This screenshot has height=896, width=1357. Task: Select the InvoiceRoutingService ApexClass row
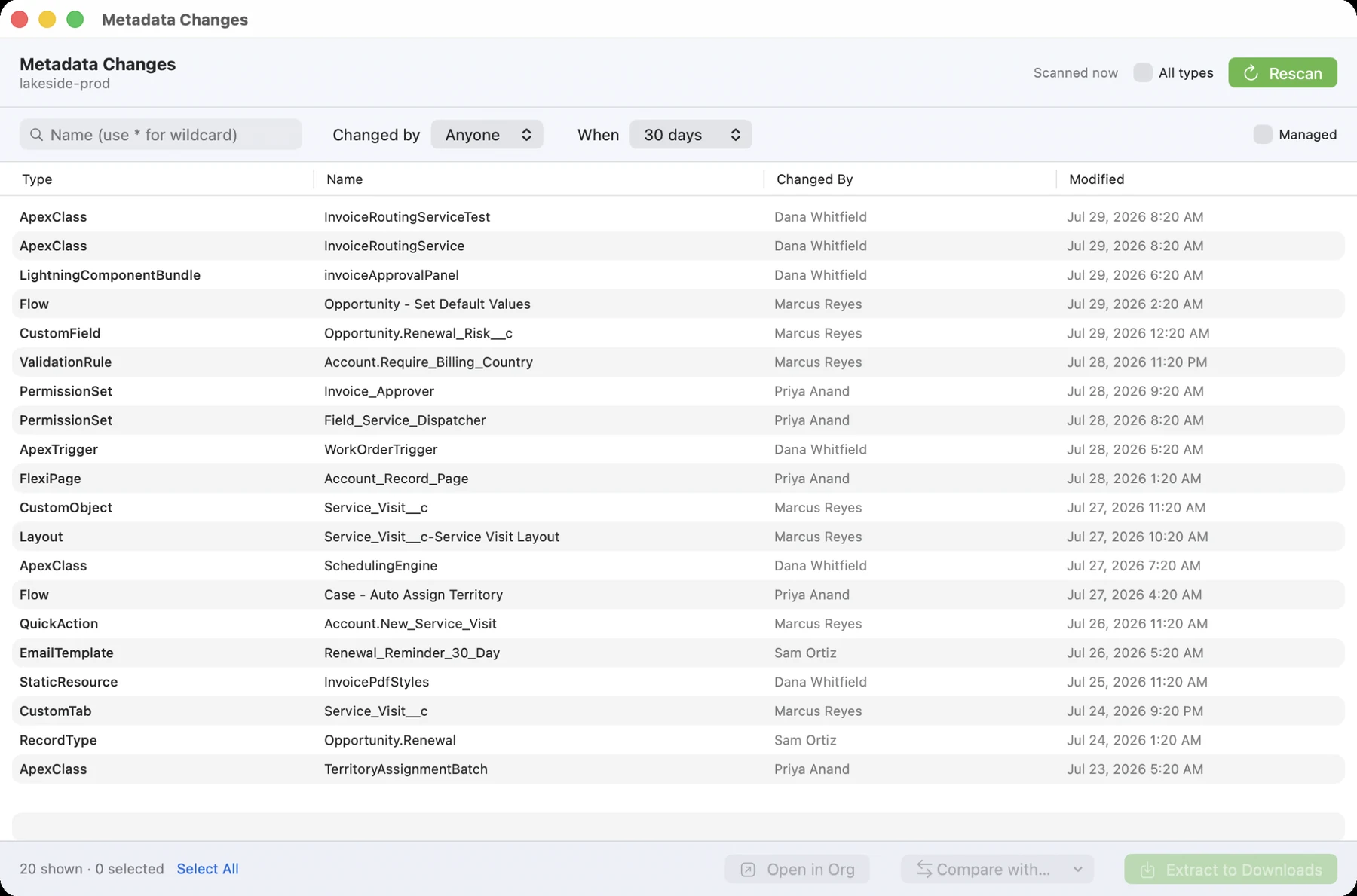point(678,246)
